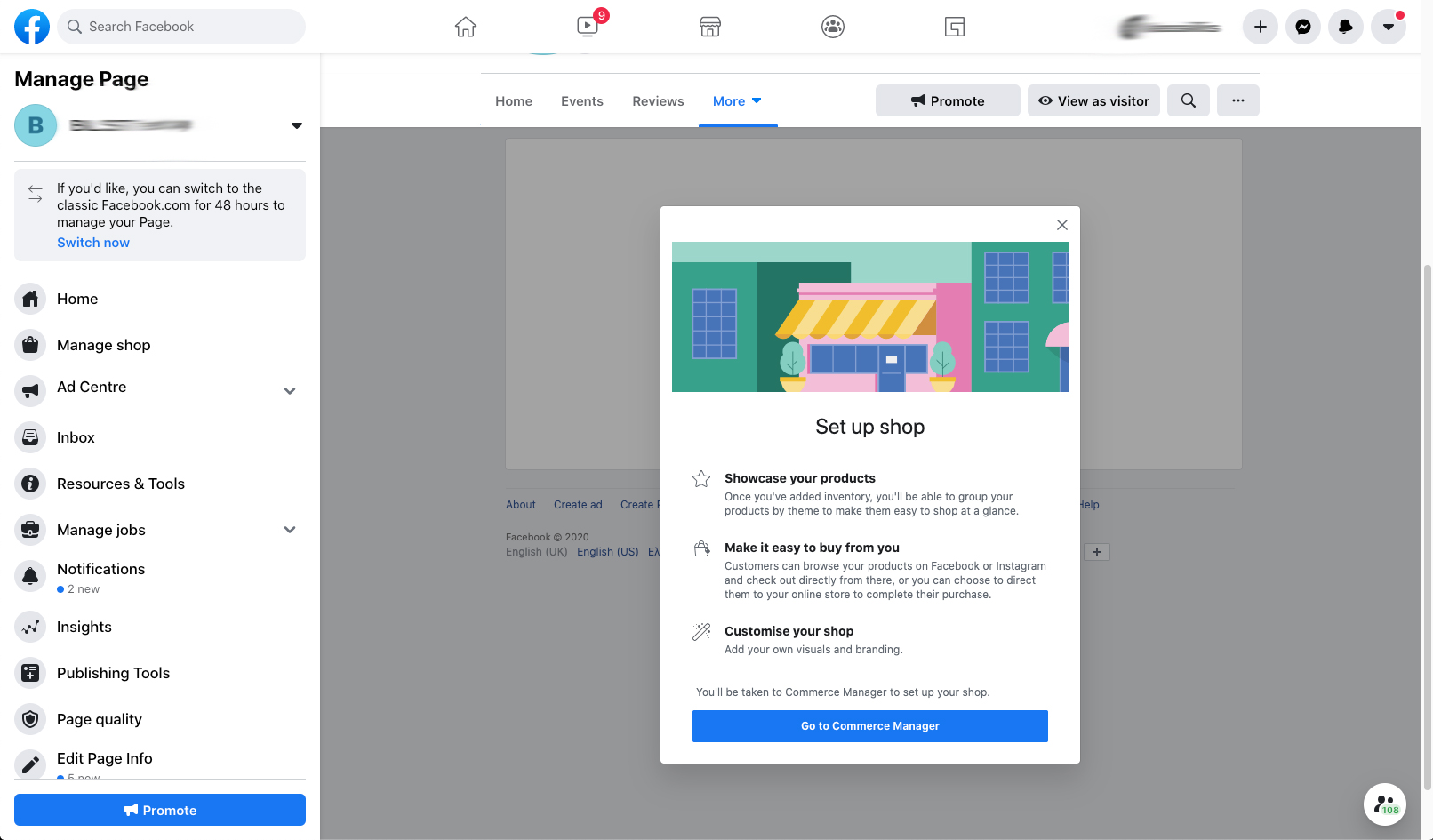Open notifications bell in top bar
This screenshot has height=840, width=1433.
tap(1346, 27)
